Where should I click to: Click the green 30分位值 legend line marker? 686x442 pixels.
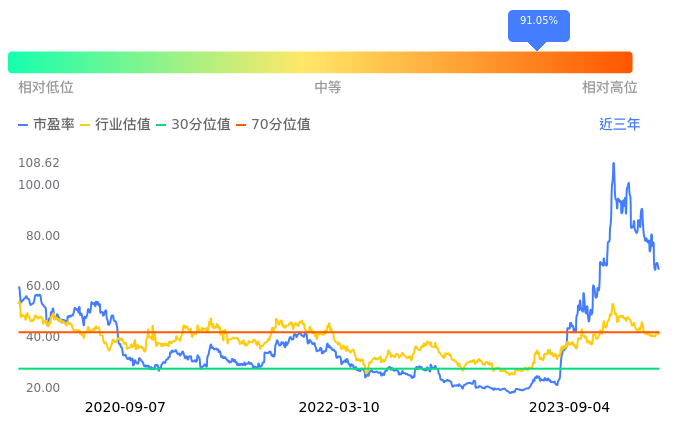point(161,125)
